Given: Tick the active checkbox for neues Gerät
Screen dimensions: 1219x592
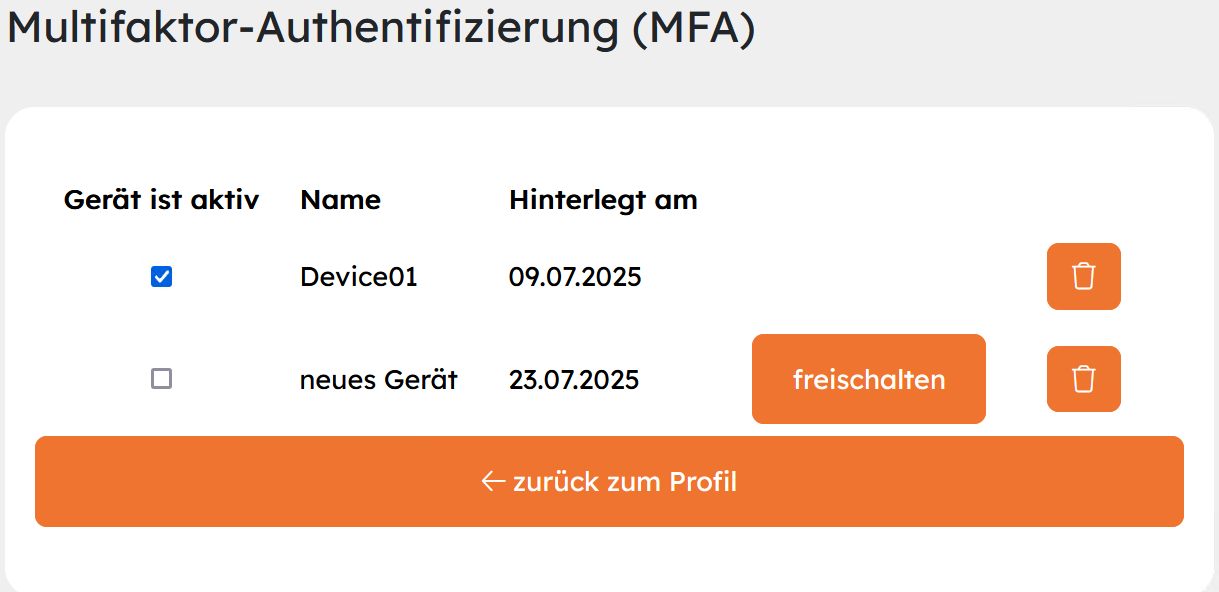Looking at the screenshot, I should (x=161, y=379).
